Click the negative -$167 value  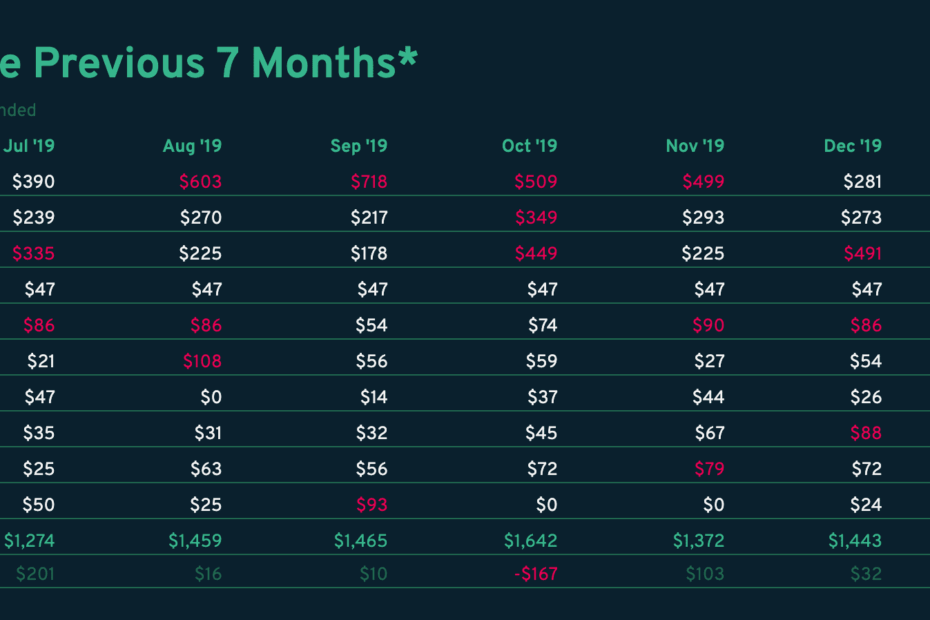pyautogui.click(x=536, y=574)
